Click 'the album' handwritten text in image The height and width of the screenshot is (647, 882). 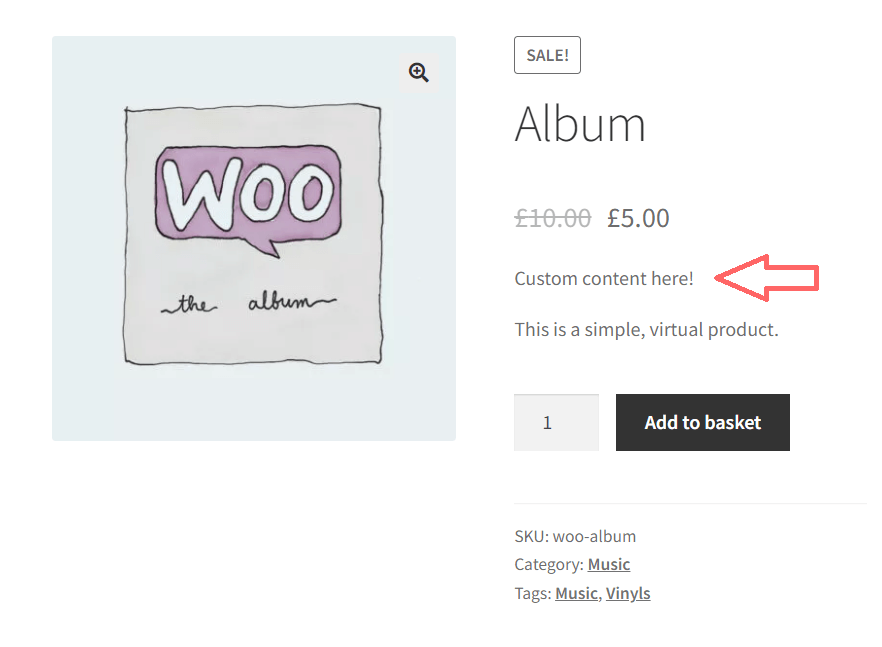point(250,300)
